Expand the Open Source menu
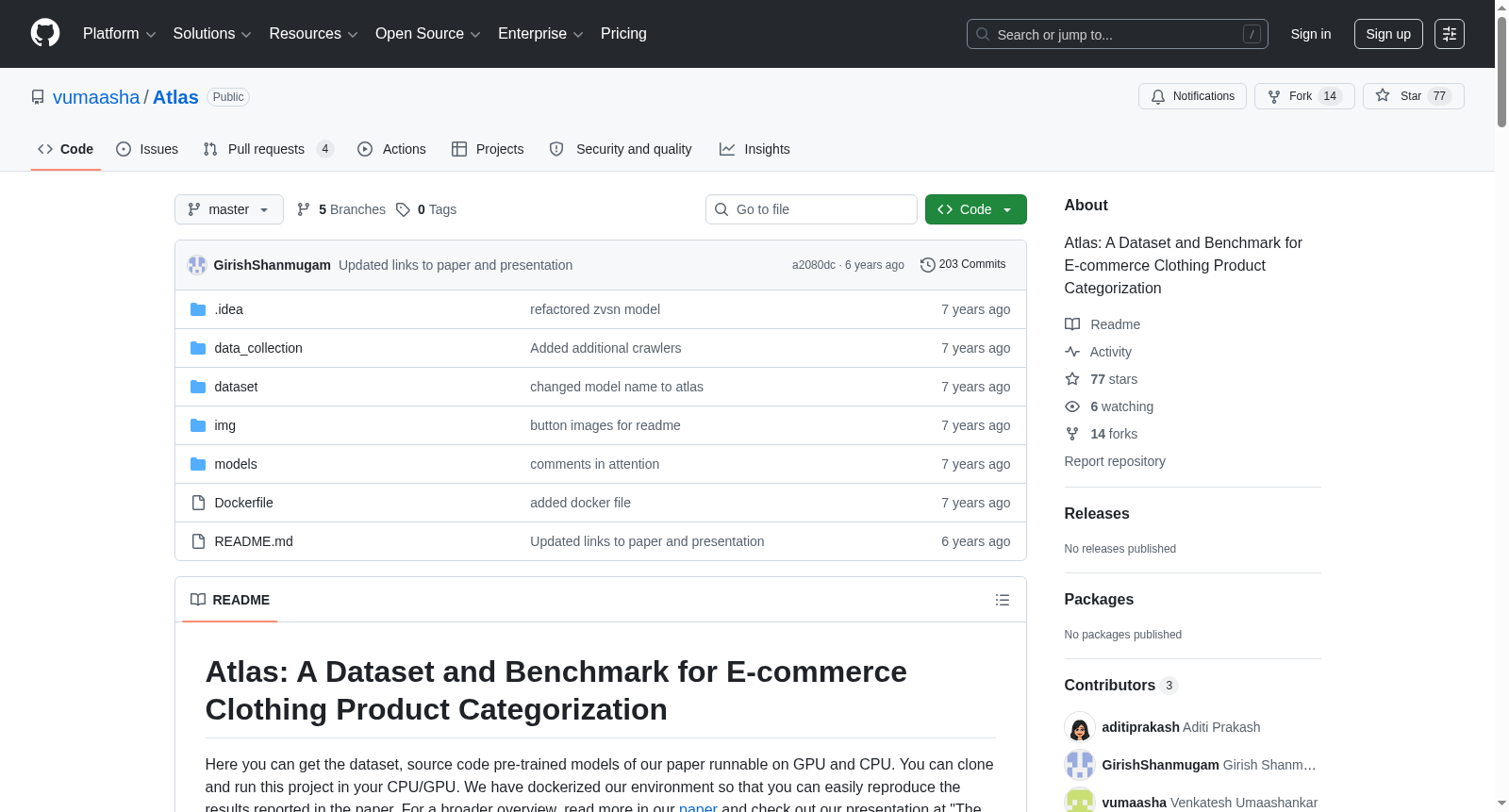 click(x=427, y=34)
